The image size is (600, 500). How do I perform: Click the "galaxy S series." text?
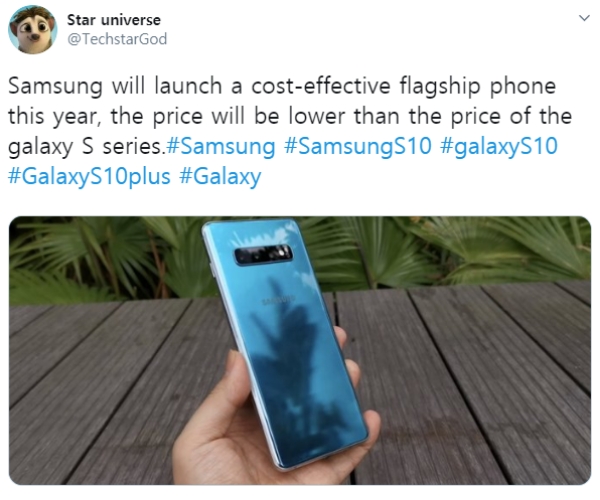[87, 147]
